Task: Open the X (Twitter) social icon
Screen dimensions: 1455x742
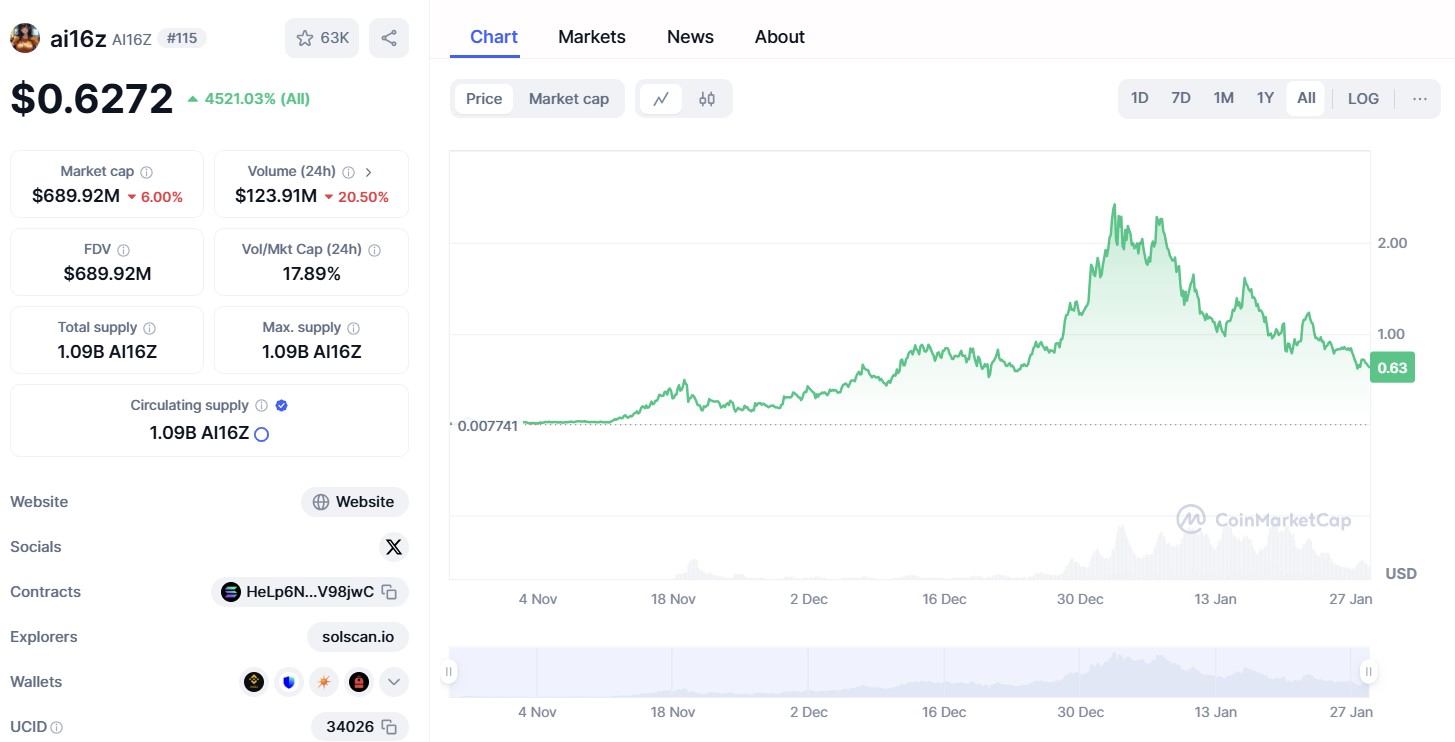Action: [x=393, y=547]
